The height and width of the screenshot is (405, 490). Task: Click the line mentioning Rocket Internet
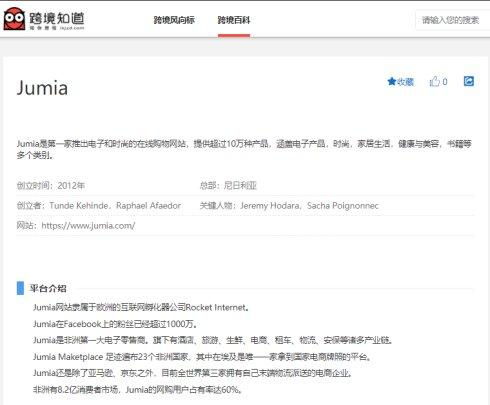point(141,307)
